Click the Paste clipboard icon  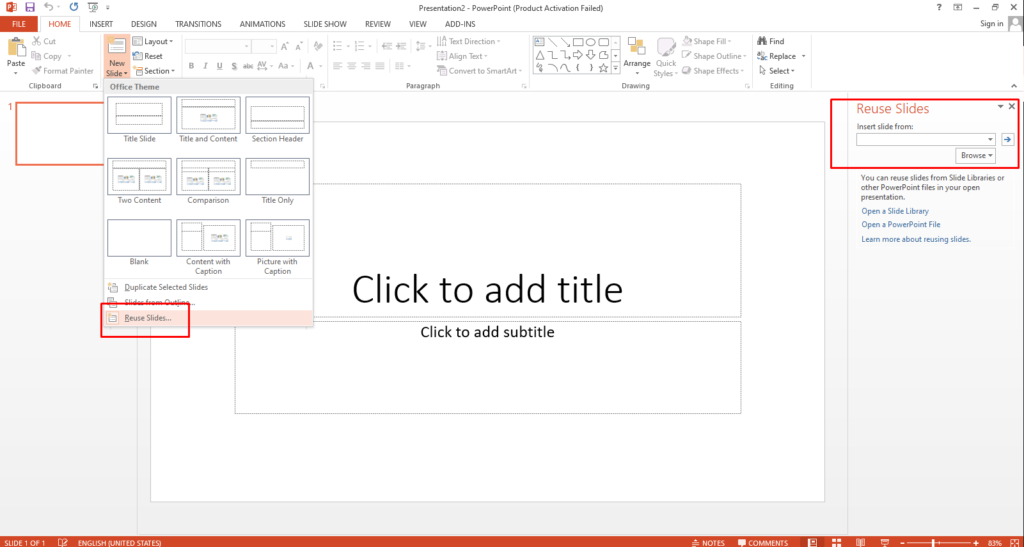[16, 49]
